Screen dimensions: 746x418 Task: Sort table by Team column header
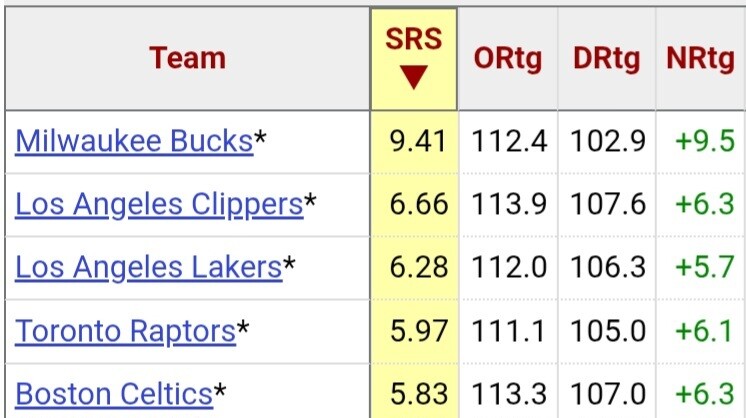point(187,58)
